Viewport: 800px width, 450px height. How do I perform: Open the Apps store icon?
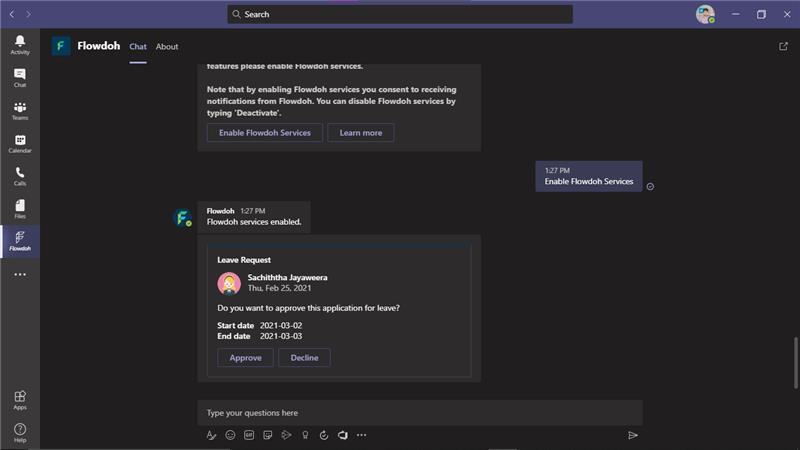pyautogui.click(x=20, y=400)
